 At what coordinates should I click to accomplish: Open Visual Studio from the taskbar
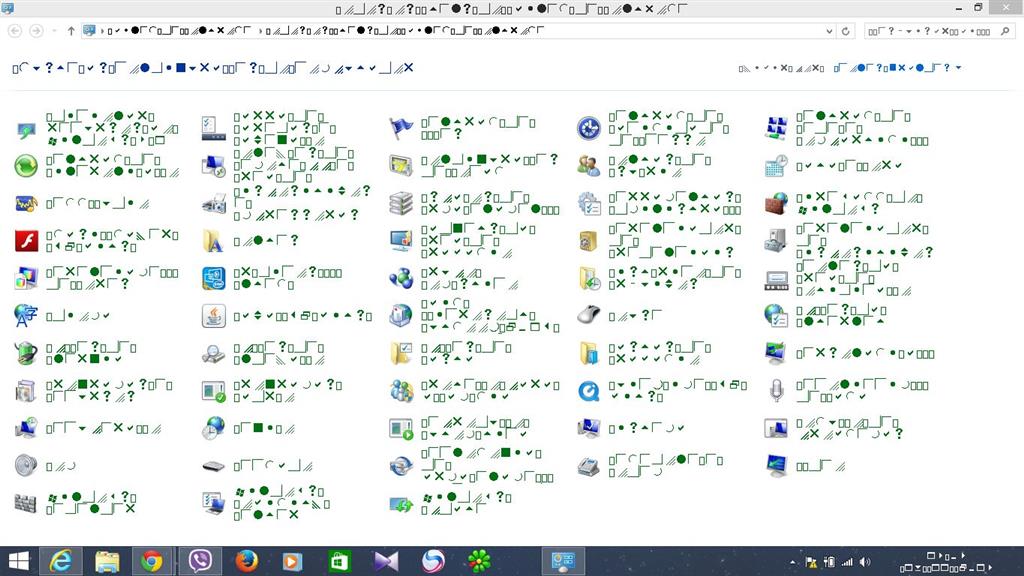(386, 561)
